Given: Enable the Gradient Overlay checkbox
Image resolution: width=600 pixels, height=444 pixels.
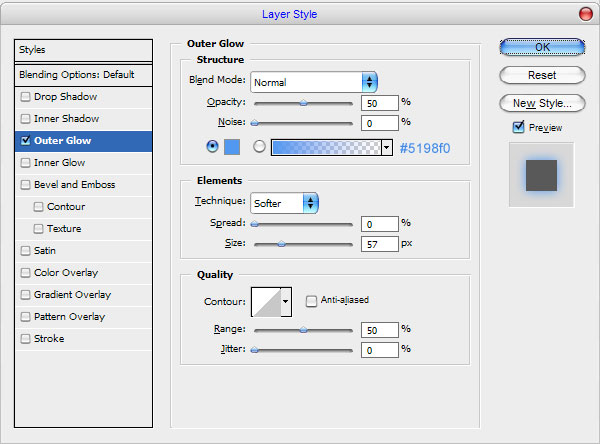Looking at the screenshot, I should tap(25, 295).
